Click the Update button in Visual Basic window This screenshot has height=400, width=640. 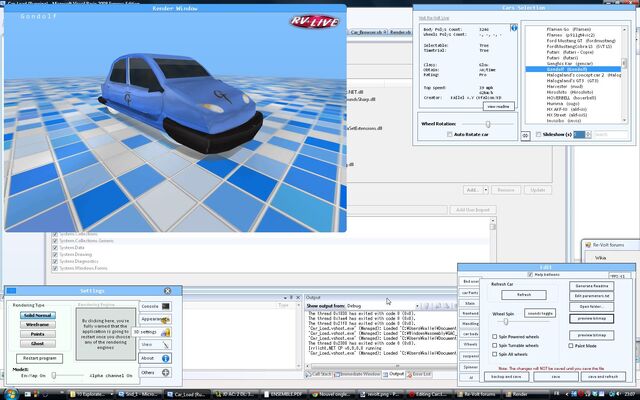538,190
